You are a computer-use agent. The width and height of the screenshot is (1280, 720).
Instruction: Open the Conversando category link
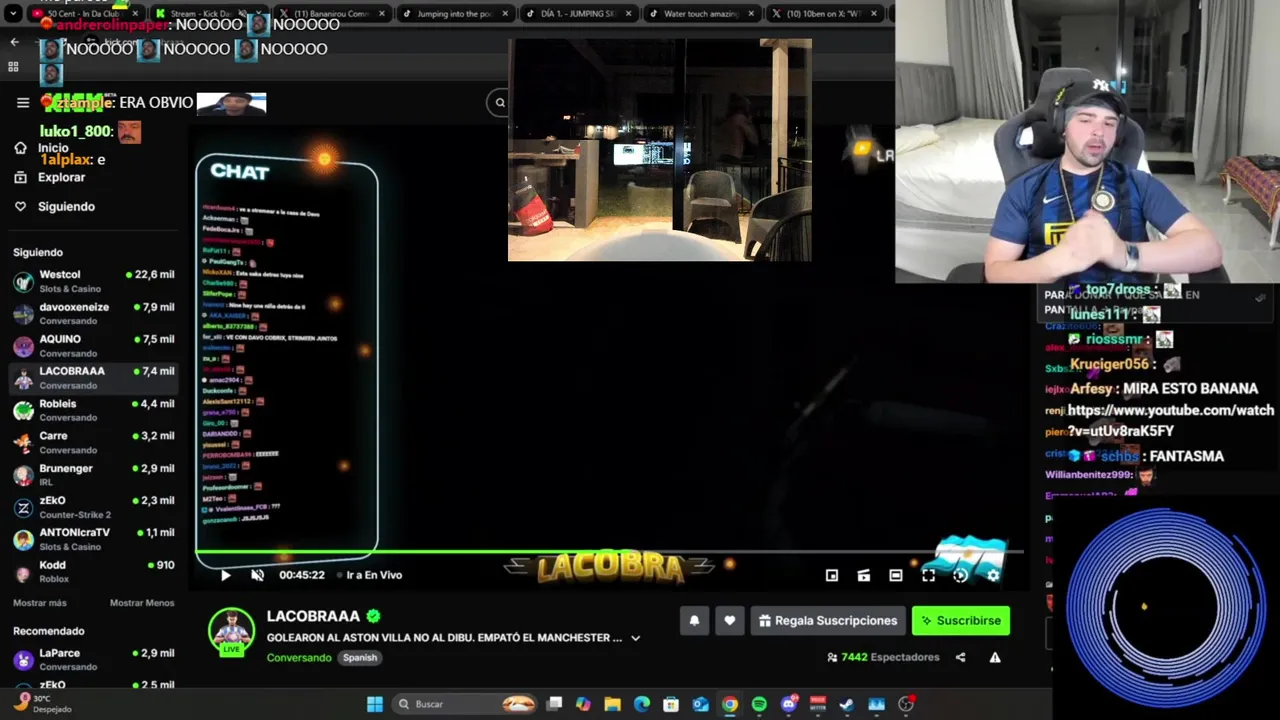[299, 657]
